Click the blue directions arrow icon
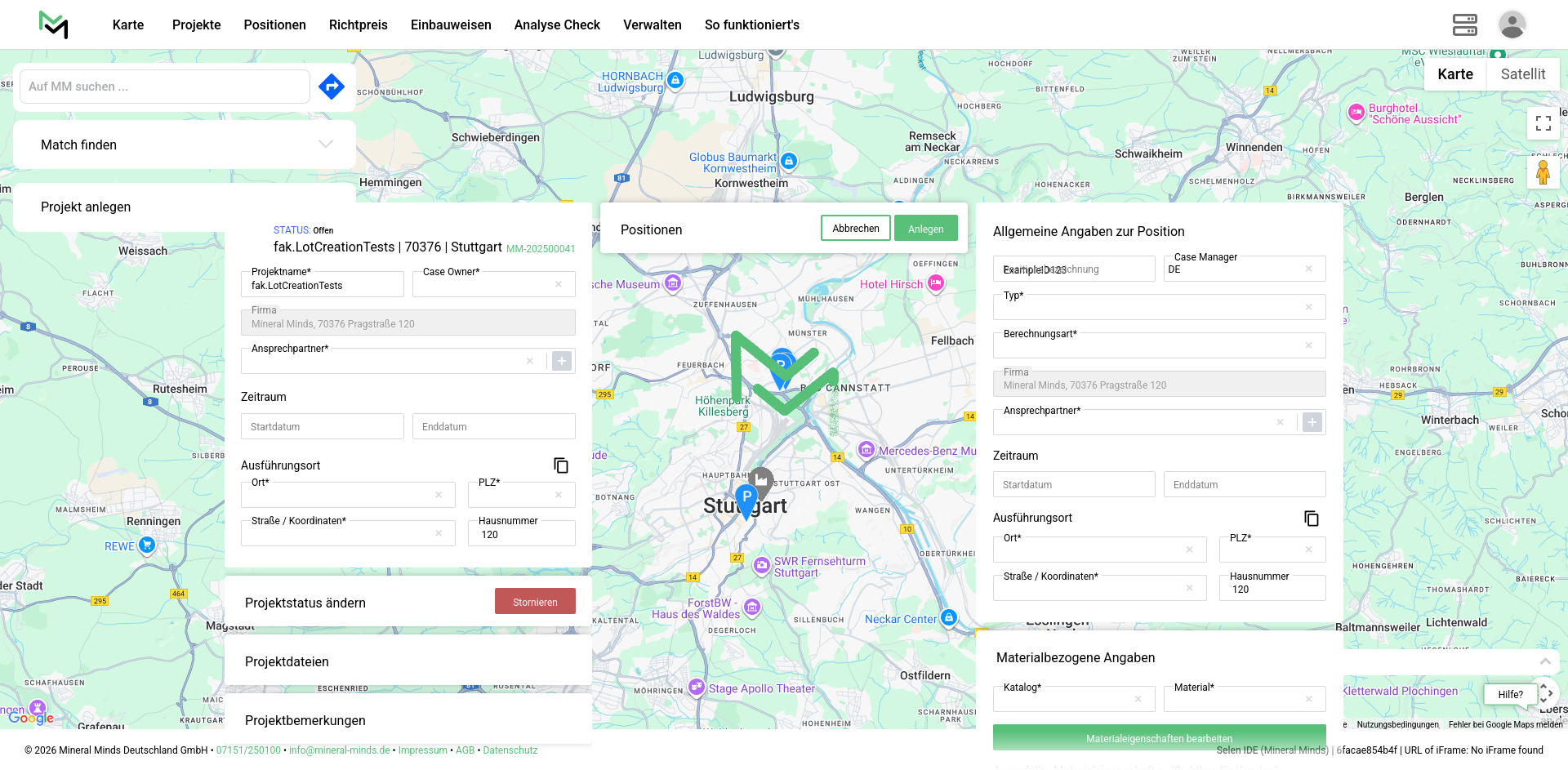The image size is (1568, 770). (332, 87)
